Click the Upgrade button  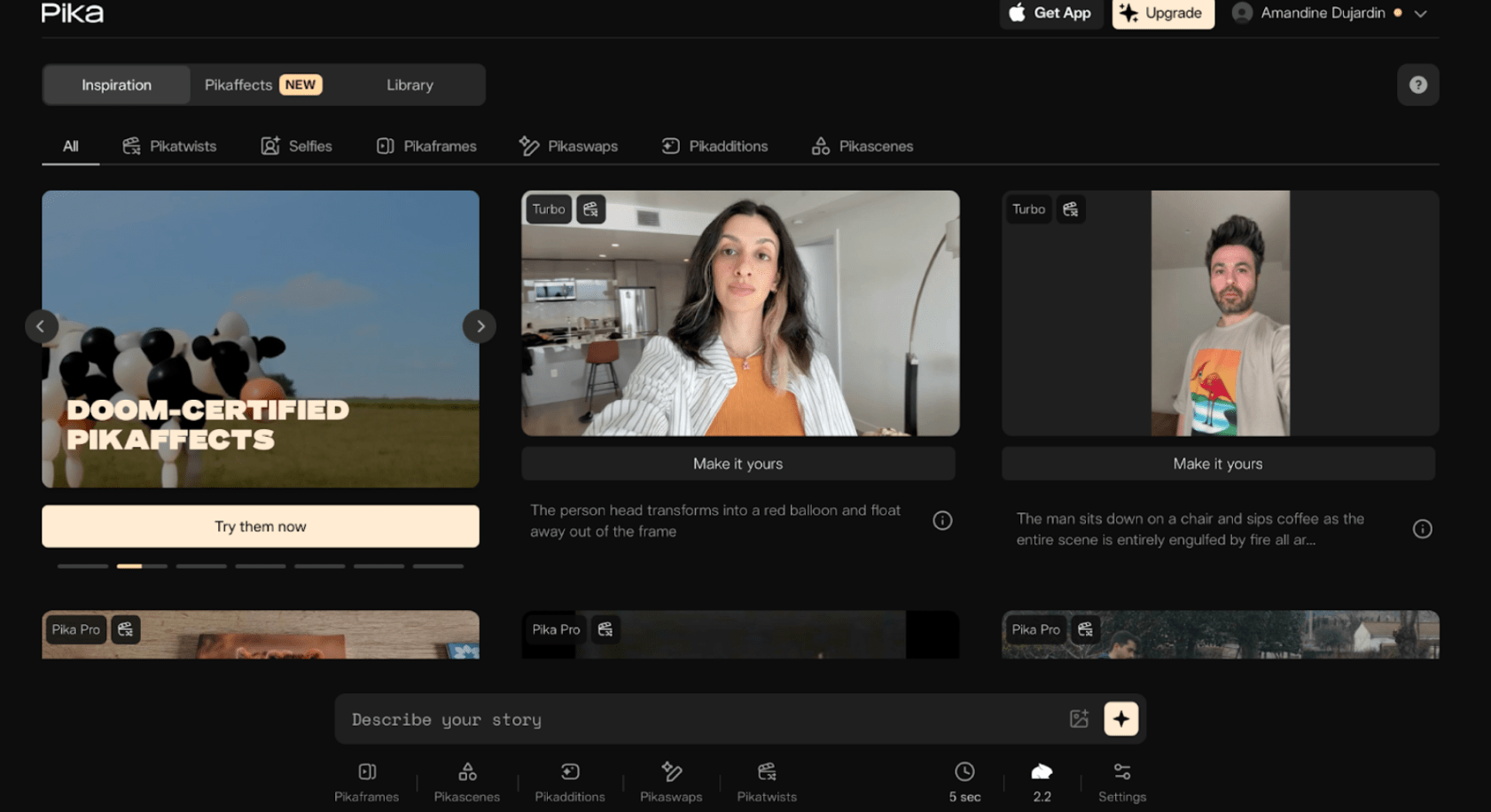(1162, 13)
